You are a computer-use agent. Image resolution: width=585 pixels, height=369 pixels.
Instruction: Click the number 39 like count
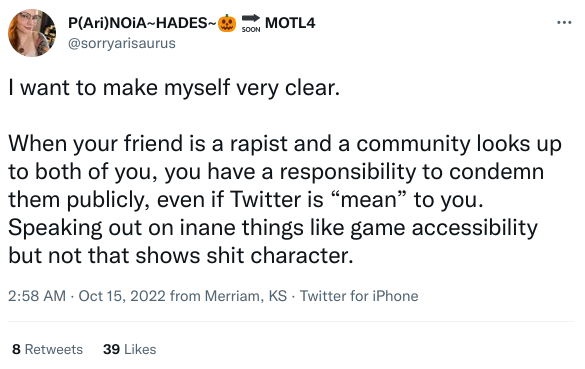pyautogui.click(x=111, y=349)
